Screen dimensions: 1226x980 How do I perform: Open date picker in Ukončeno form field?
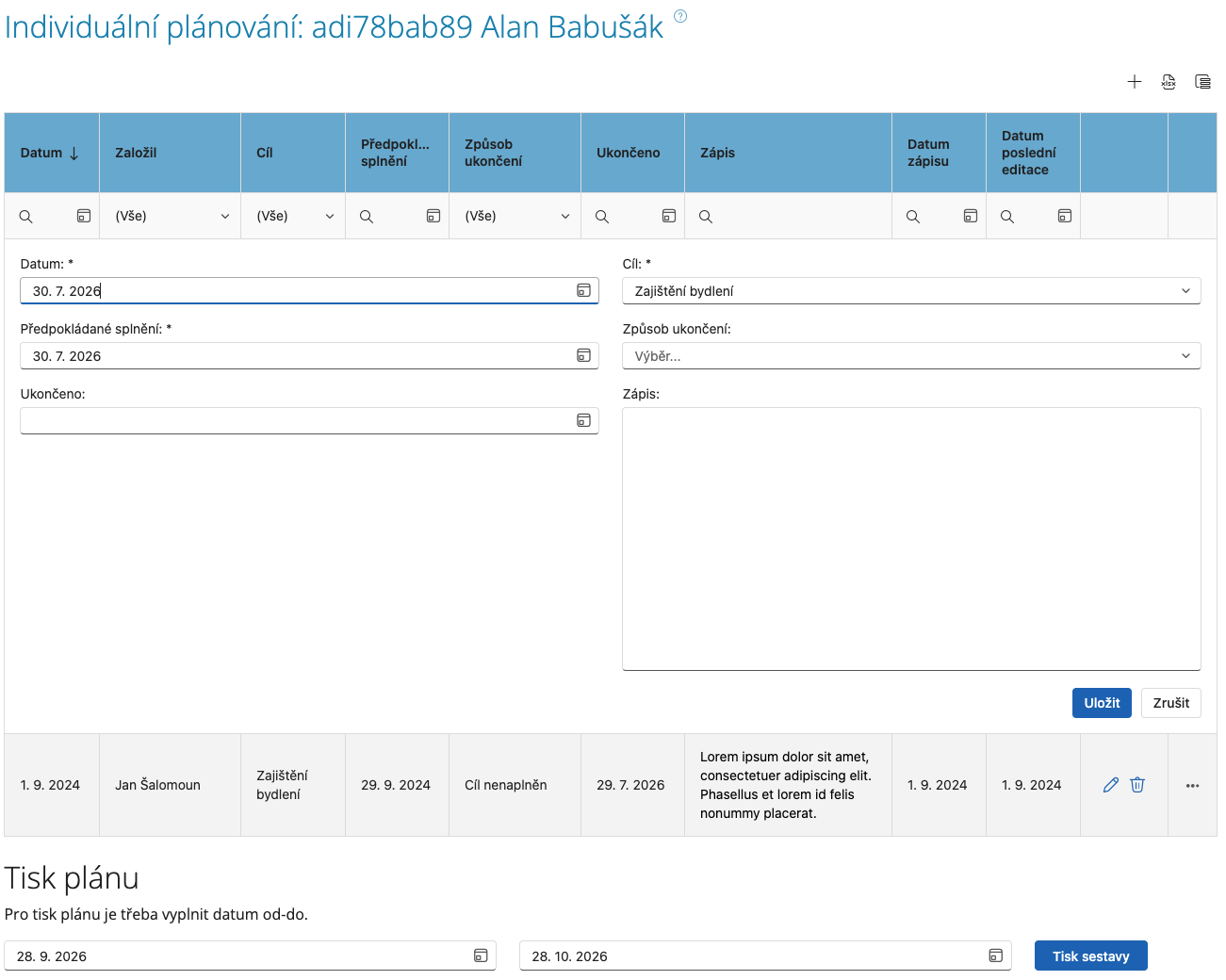point(584,420)
